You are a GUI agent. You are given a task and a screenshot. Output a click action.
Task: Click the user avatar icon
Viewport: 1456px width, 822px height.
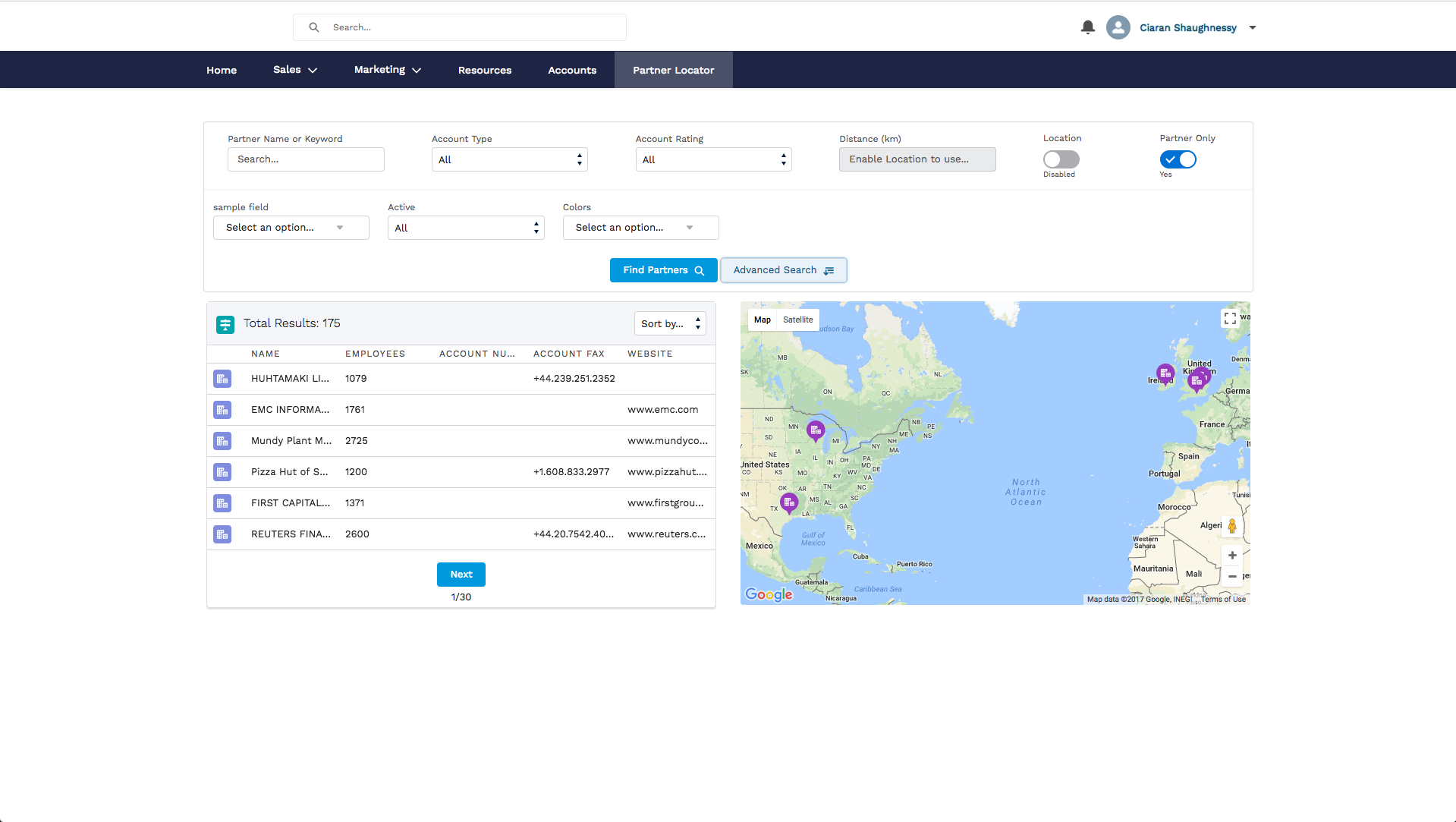point(1118,27)
